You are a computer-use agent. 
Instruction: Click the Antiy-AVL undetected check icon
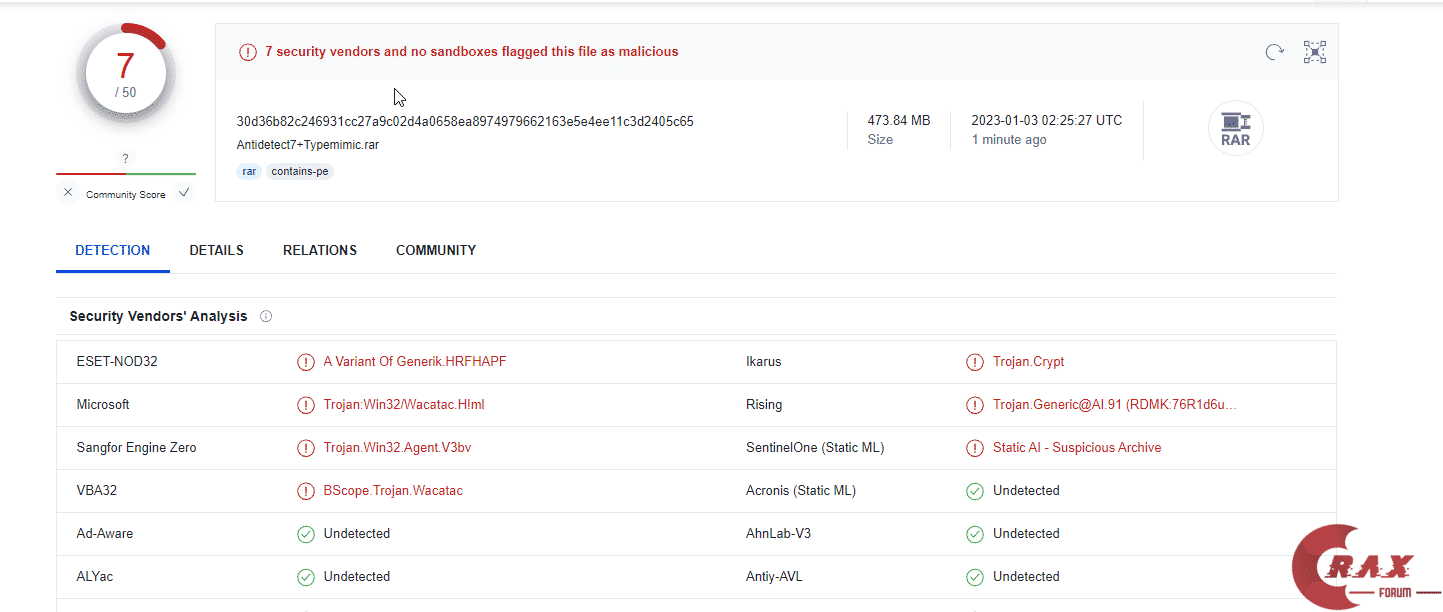tap(975, 577)
